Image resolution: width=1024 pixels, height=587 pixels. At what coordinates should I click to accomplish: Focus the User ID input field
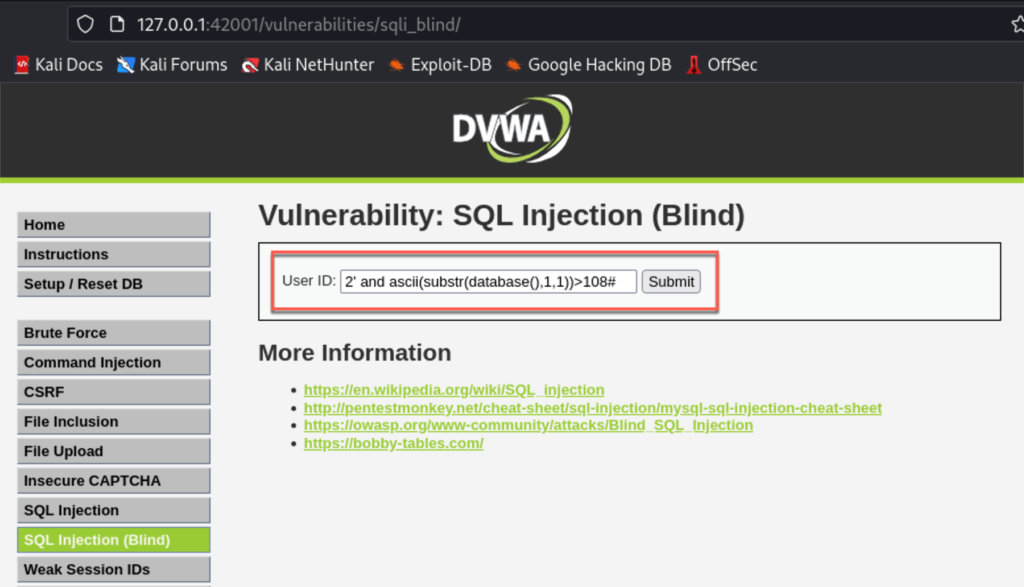(488, 281)
